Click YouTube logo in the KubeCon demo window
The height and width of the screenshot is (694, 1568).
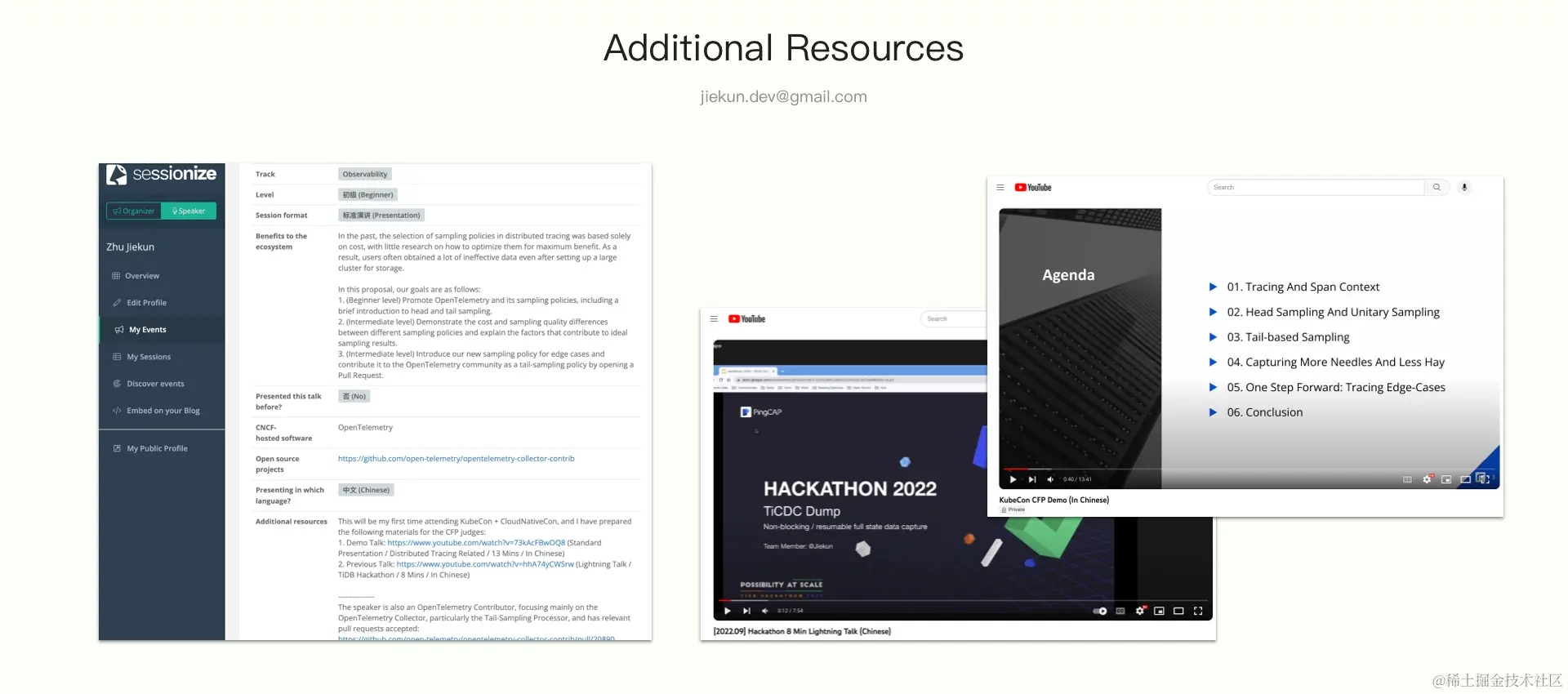click(1033, 188)
